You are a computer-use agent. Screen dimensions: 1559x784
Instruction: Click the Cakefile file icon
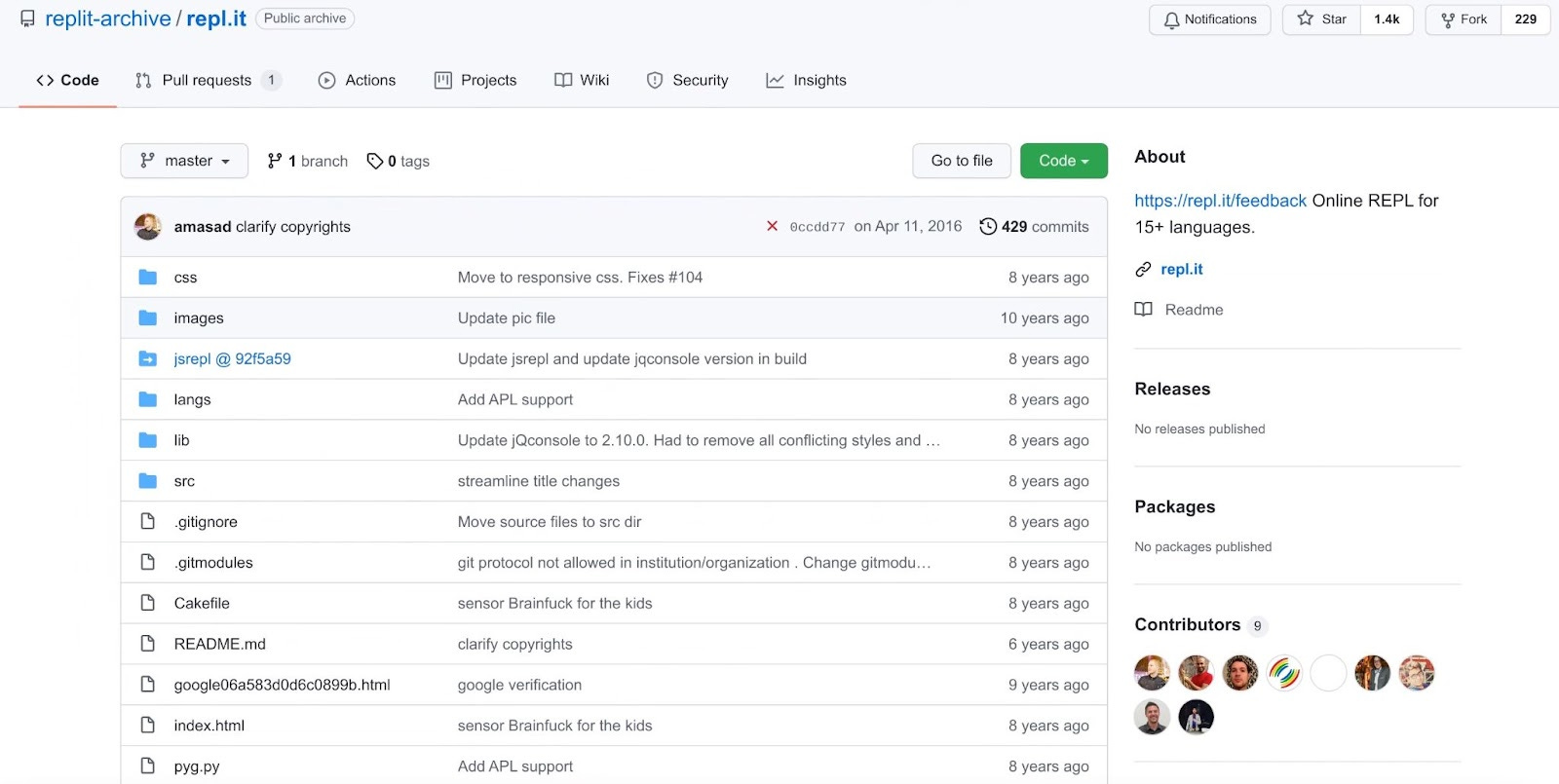point(148,603)
